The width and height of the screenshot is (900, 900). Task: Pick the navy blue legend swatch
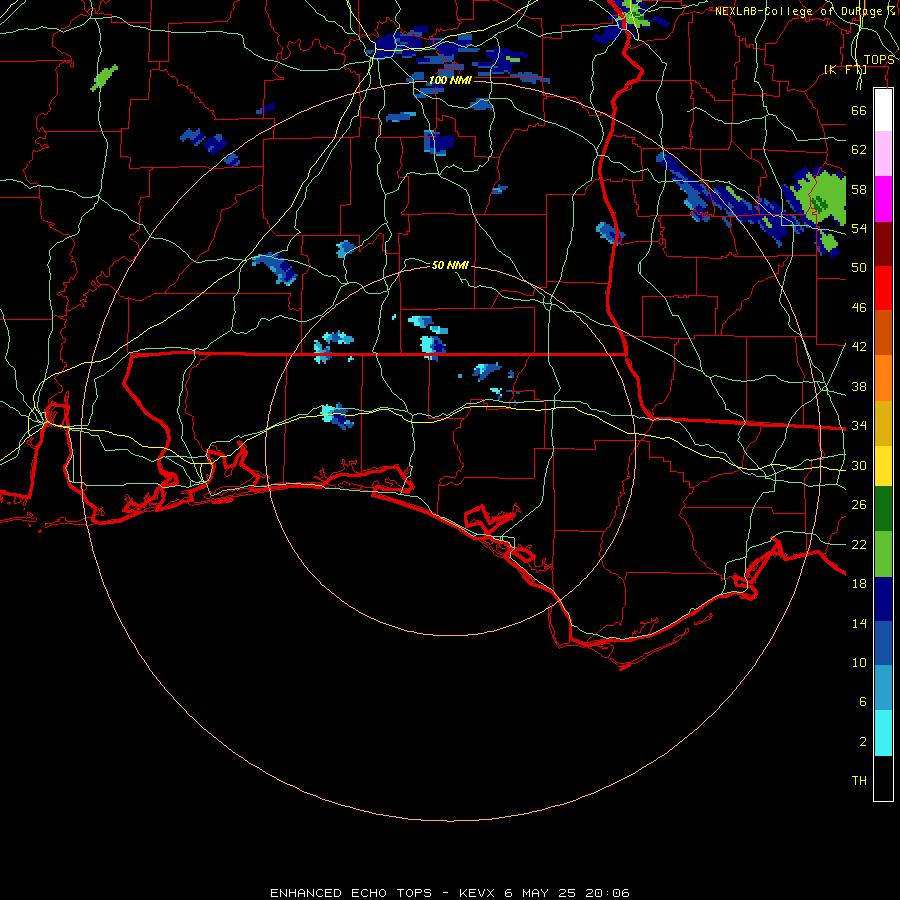[883, 599]
